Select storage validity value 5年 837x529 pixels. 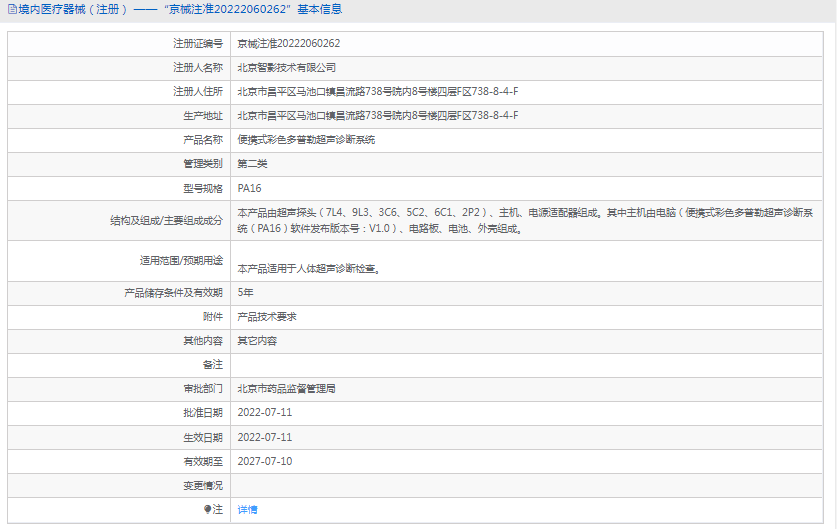click(x=246, y=293)
